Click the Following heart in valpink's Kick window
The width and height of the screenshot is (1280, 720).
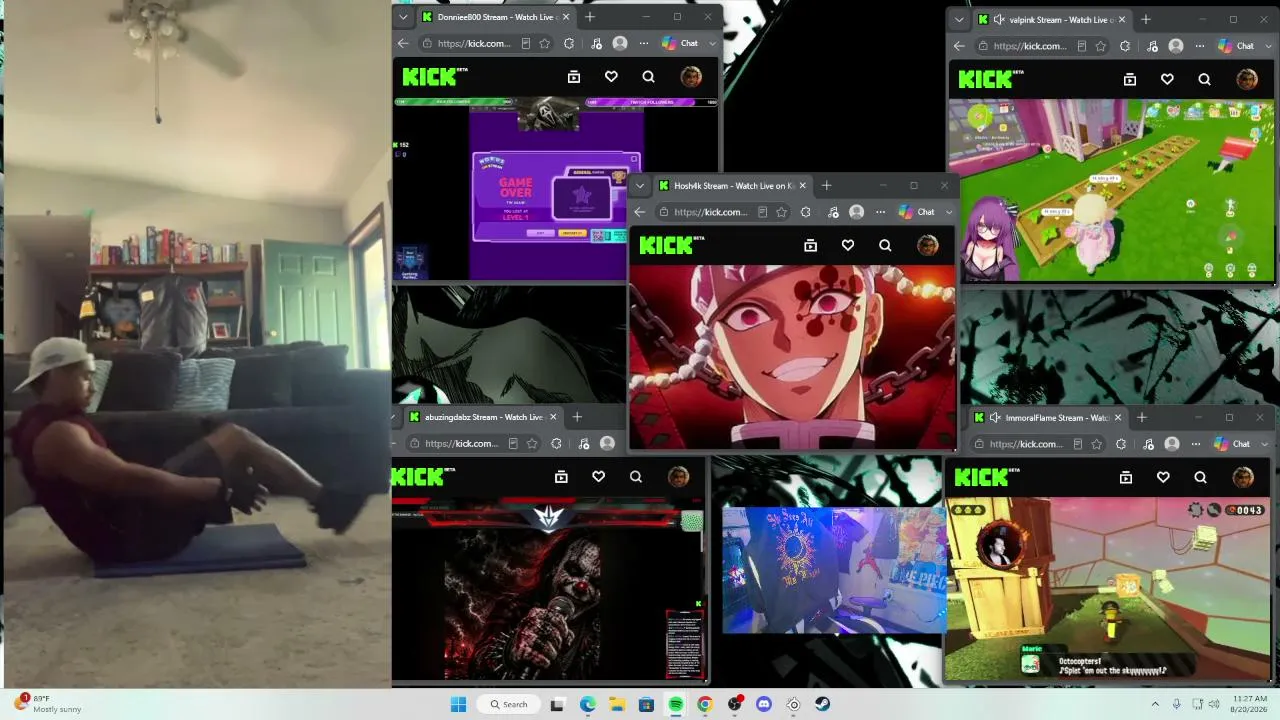1167,79
